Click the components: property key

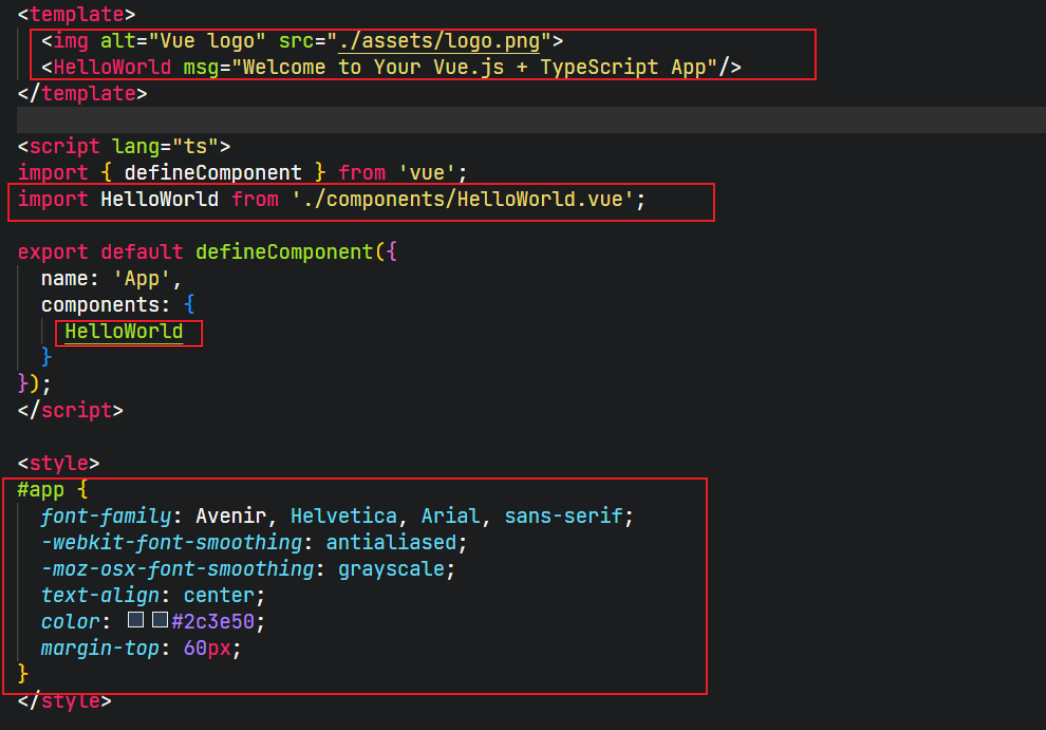tap(105, 305)
